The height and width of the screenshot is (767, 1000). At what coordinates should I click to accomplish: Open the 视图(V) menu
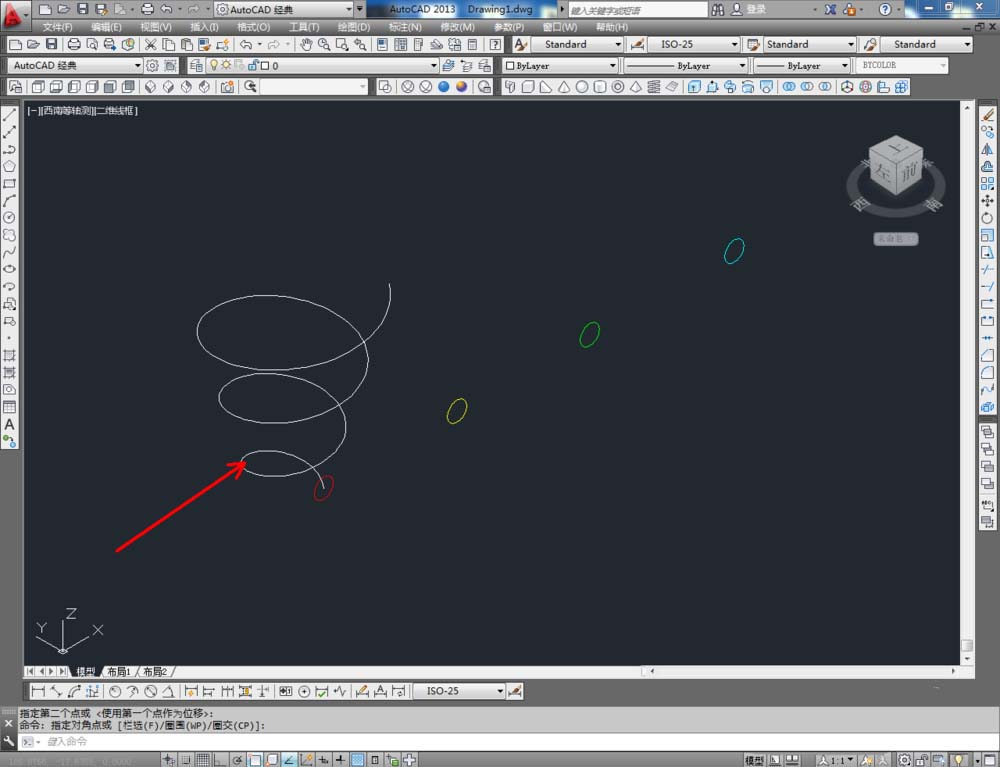click(x=156, y=27)
